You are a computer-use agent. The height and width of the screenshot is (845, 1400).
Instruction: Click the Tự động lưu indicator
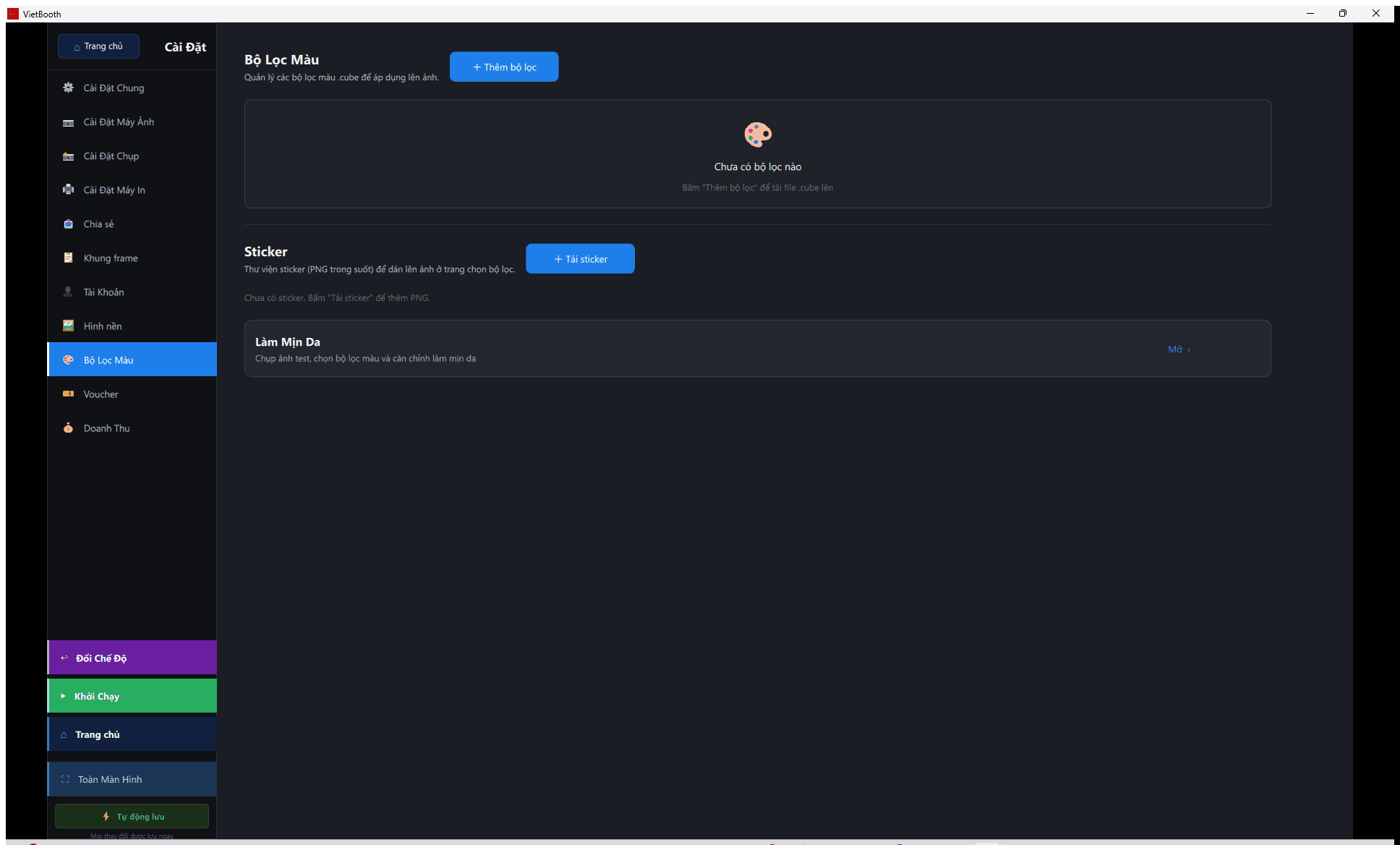click(x=132, y=816)
